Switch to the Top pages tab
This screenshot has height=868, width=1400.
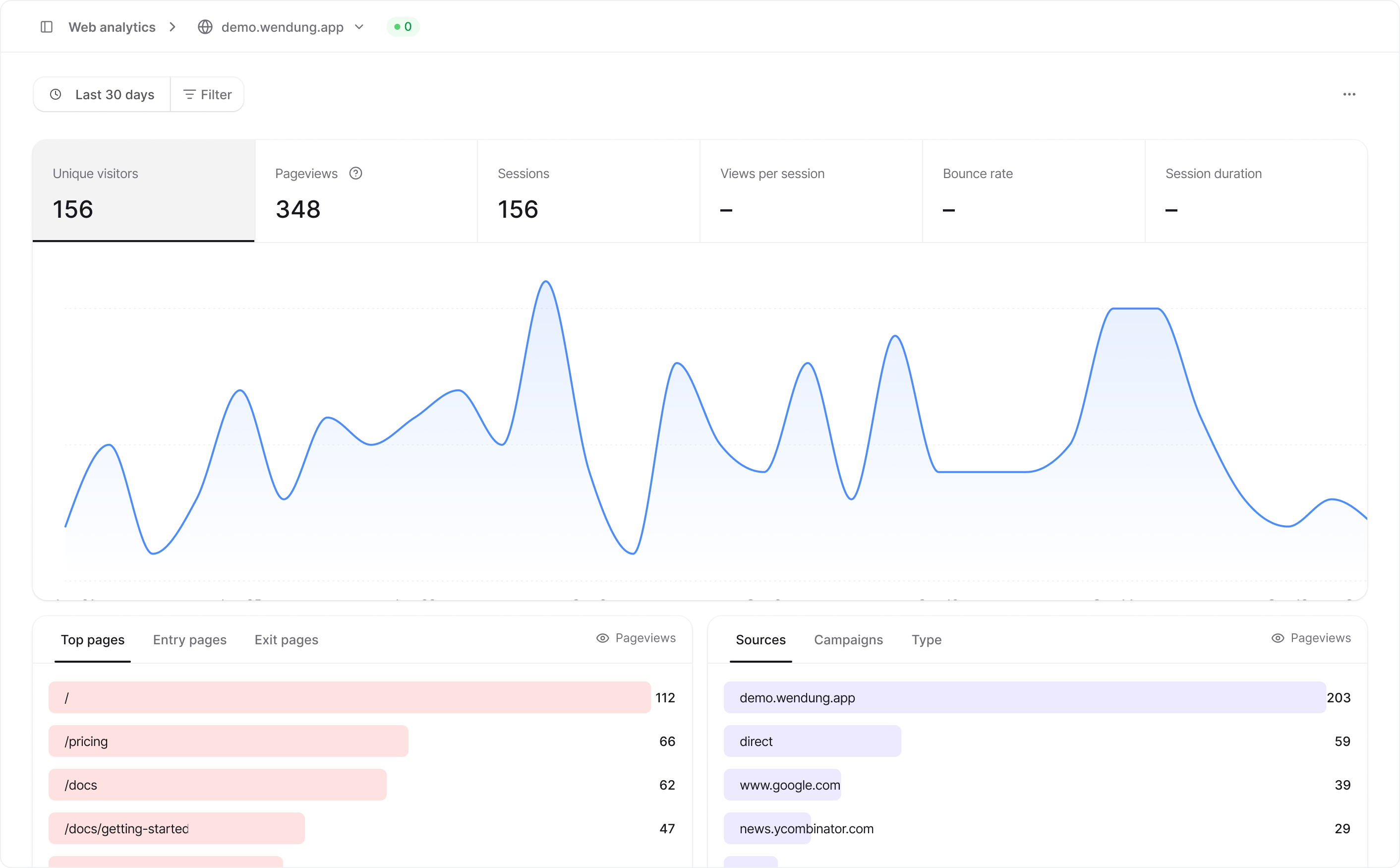(92, 639)
